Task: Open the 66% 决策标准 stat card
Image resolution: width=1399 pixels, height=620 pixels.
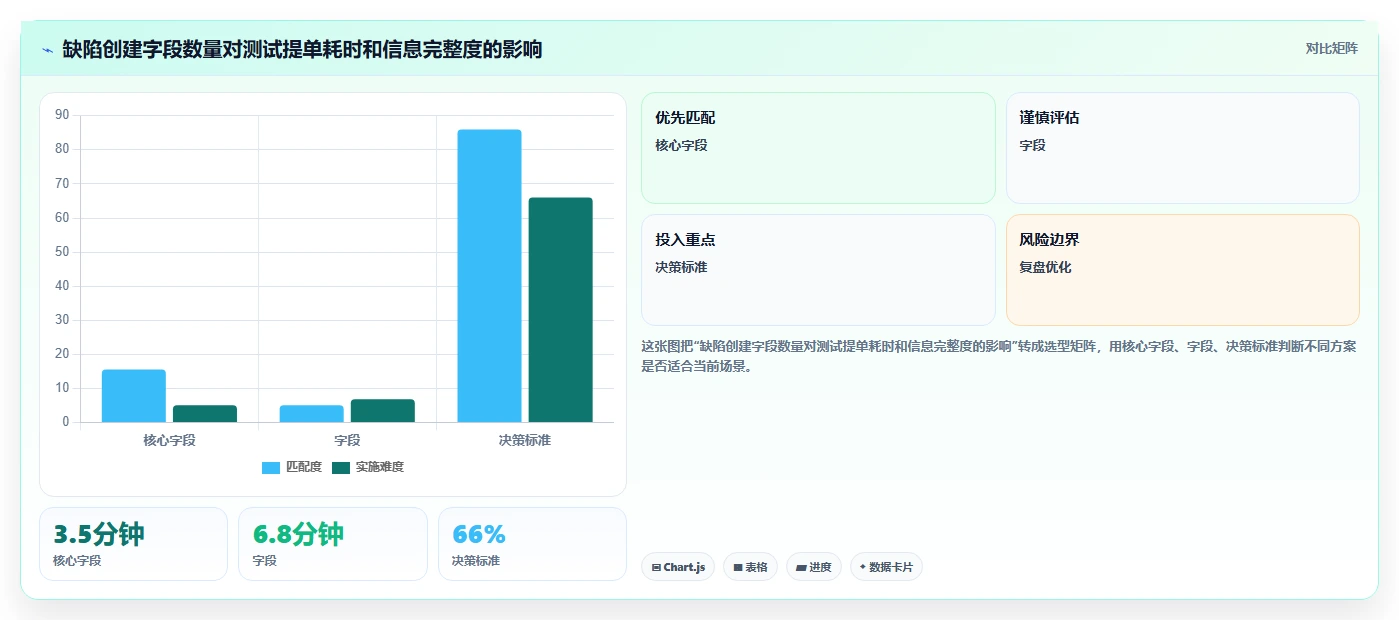Action: tap(532, 544)
